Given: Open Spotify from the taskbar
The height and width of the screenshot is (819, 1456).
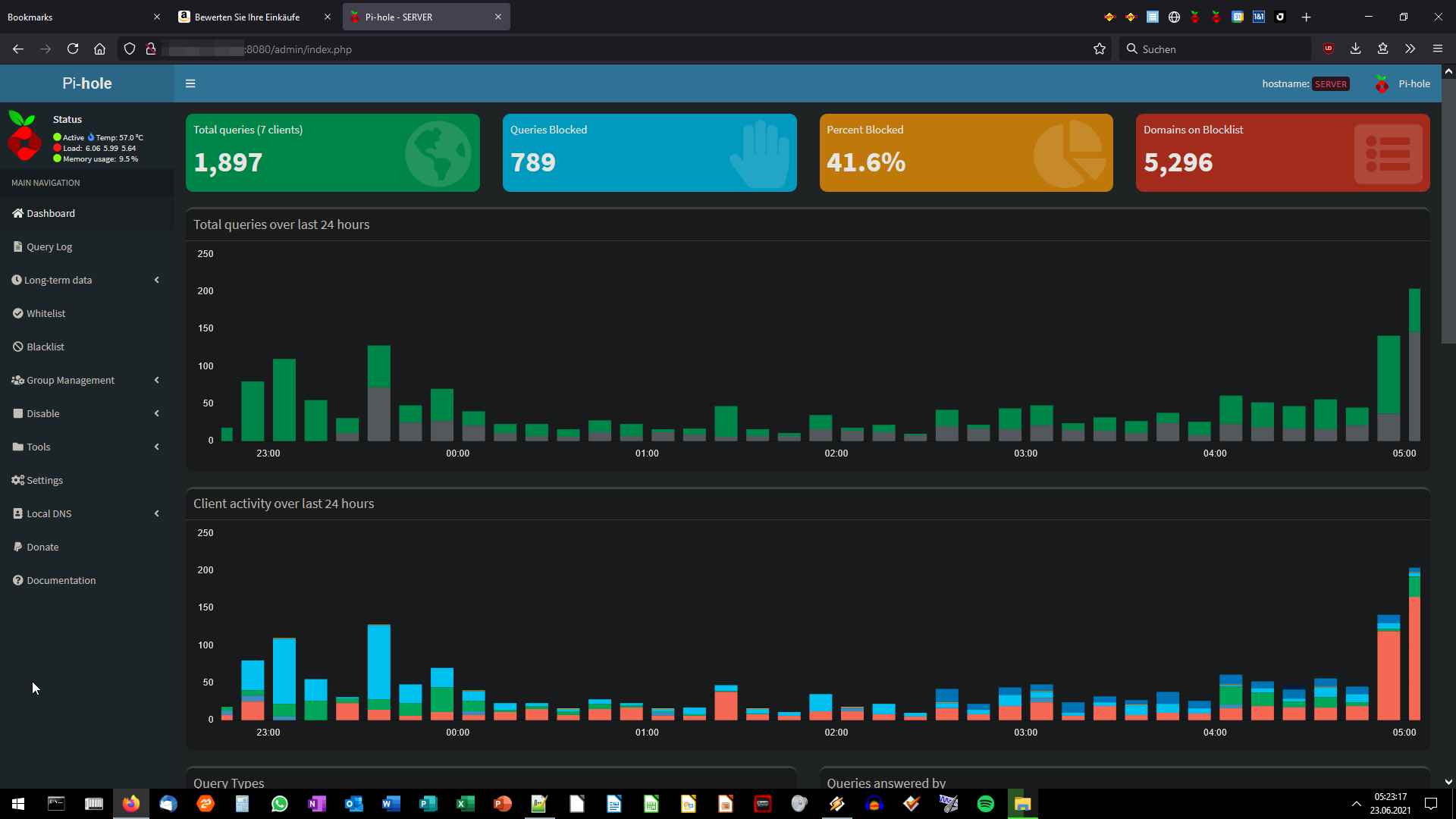Looking at the screenshot, I should coord(985,804).
